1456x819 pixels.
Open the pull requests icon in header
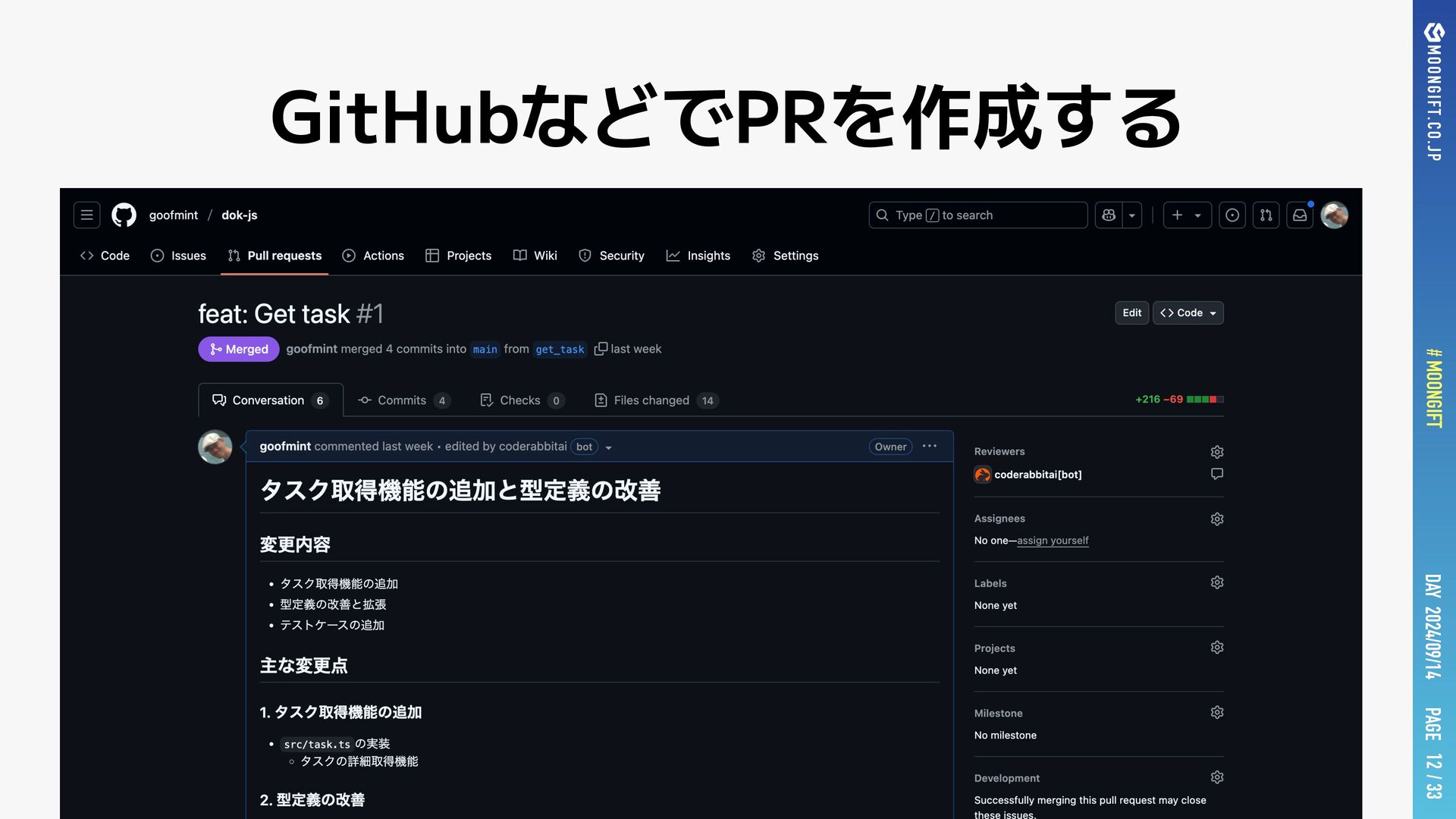pos(1266,215)
